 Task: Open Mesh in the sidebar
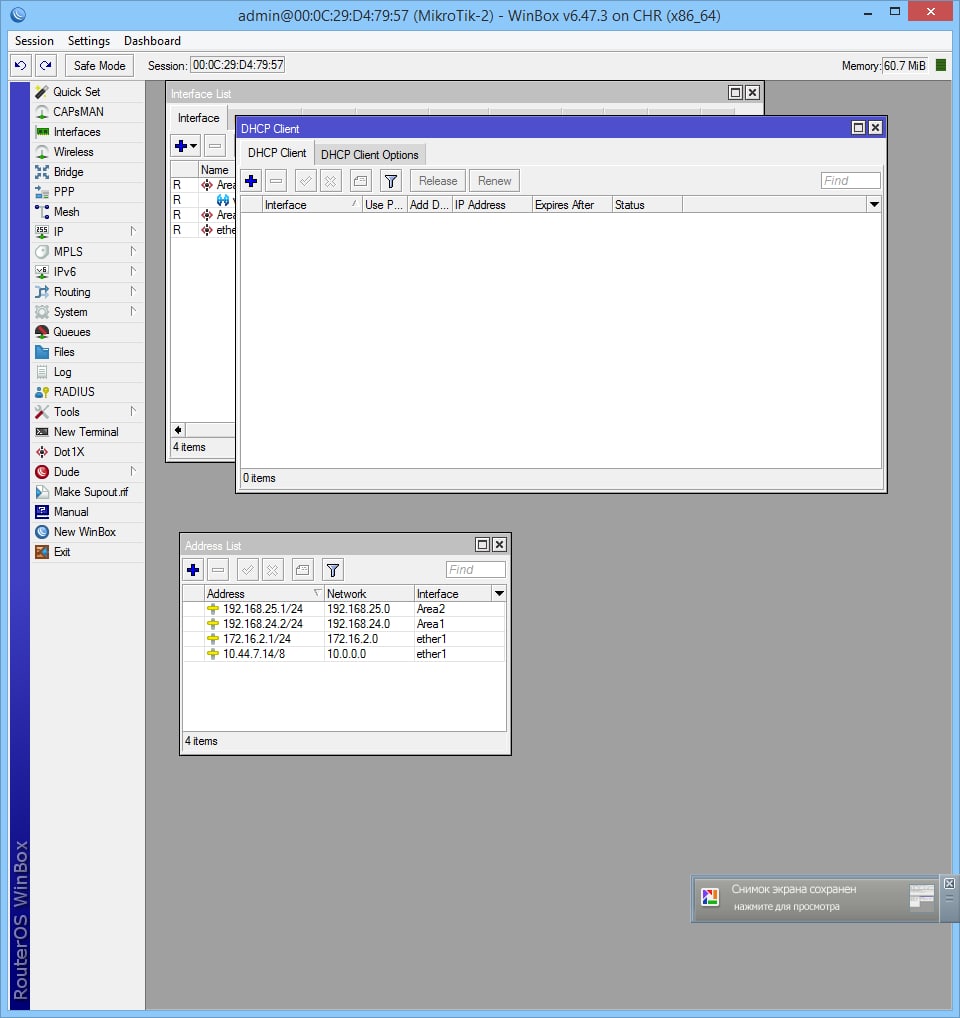(x=88, y=212)
